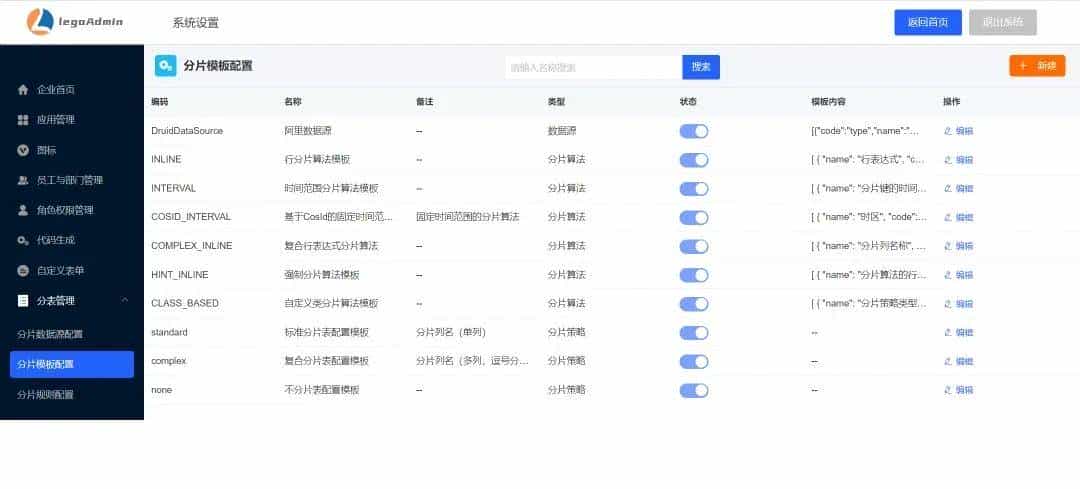Toggle status switch for COMPLEX_INLINE row
This screenshot has width=1080, height=489.
[694, 246]
